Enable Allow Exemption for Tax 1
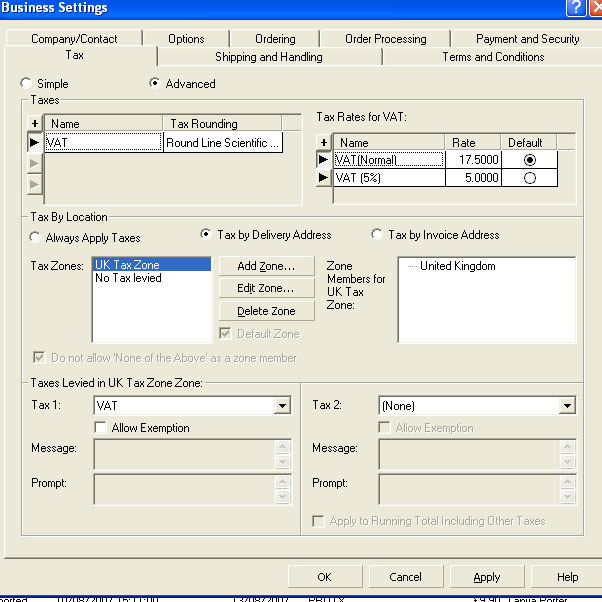Viewport: 602px width, 602px height. coord(101,428)
